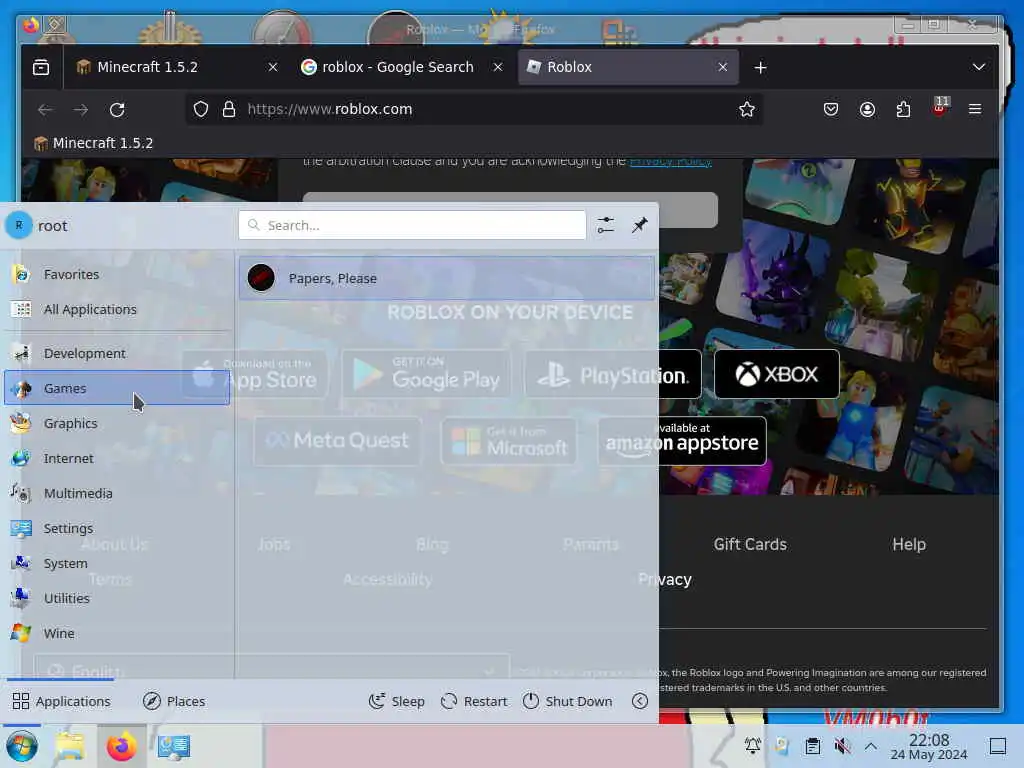Put the computer to Sleep
The image size is (1024, 768).
click(x=396, y=701)
